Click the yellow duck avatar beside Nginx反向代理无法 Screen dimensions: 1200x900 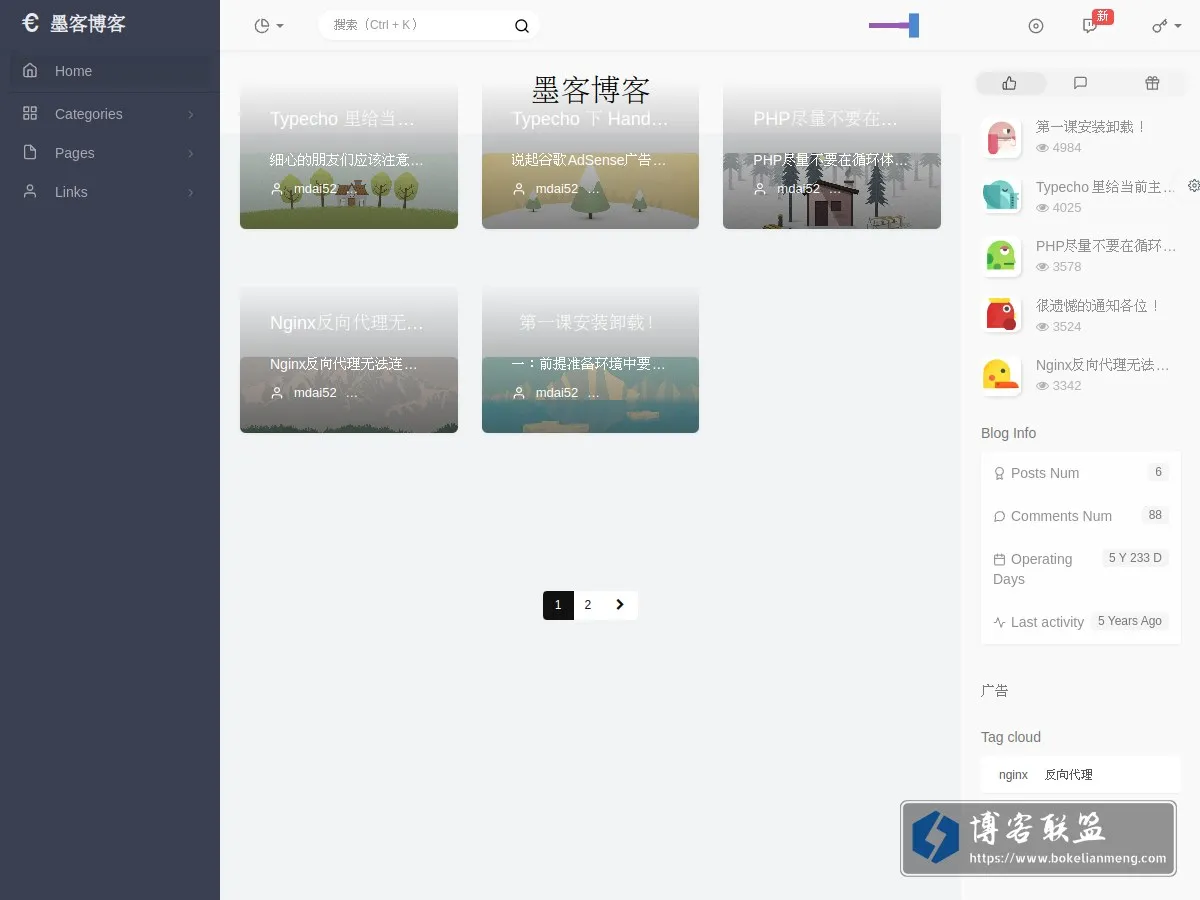click(x=1001, y=376)
